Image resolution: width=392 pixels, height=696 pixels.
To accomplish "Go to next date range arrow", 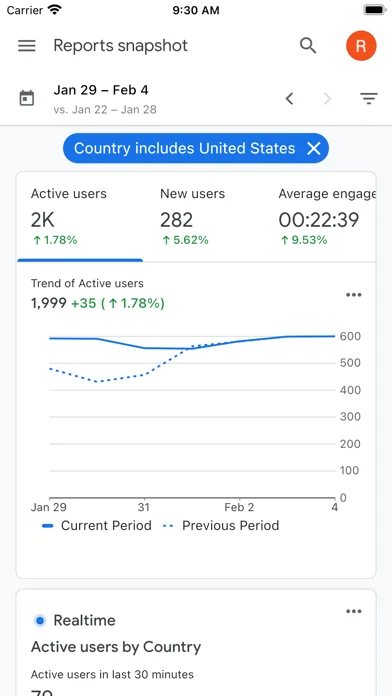I will [328, 98].
